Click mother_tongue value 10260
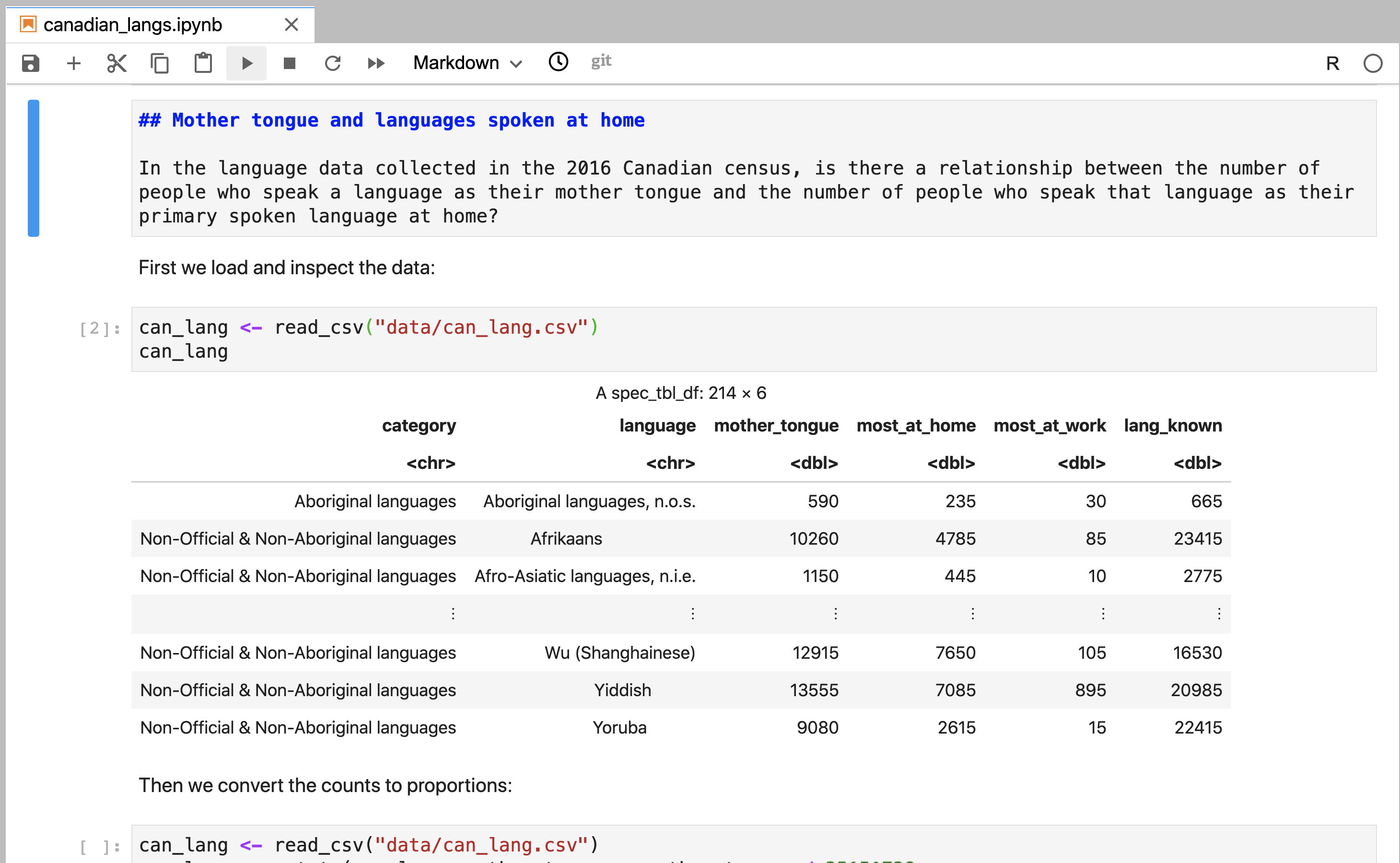Viewport: 1400px width, 863px height. tap(814, 539)
